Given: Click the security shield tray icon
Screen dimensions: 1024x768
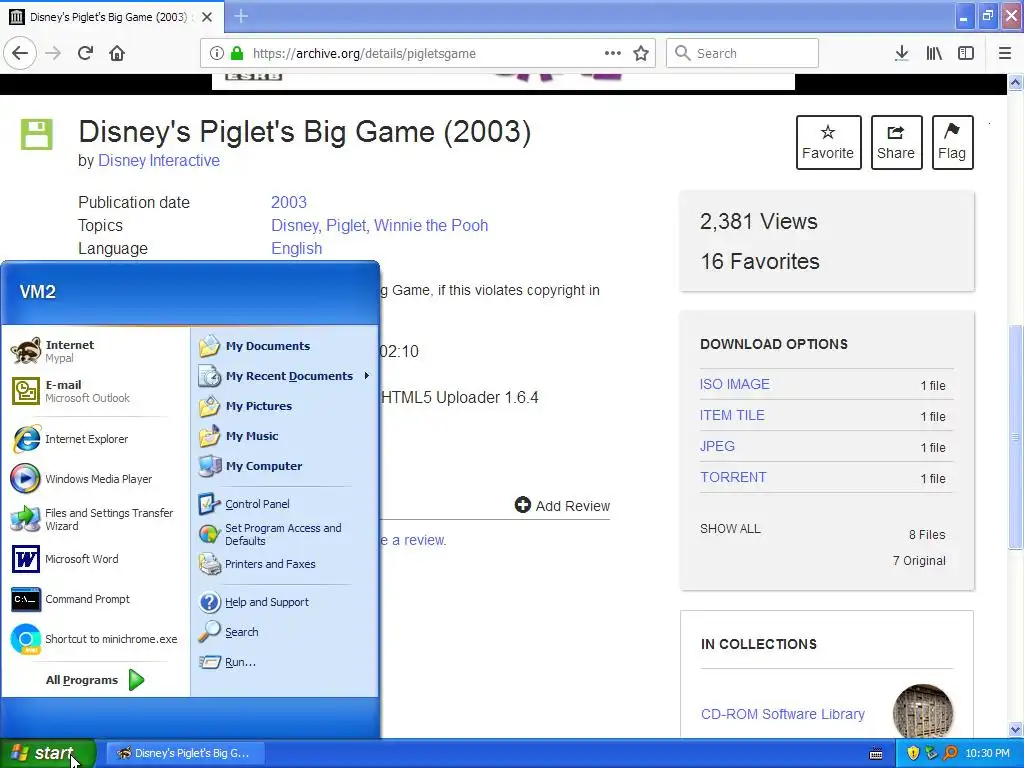Looking at the screenshot, I should click(x=913, y=753).
